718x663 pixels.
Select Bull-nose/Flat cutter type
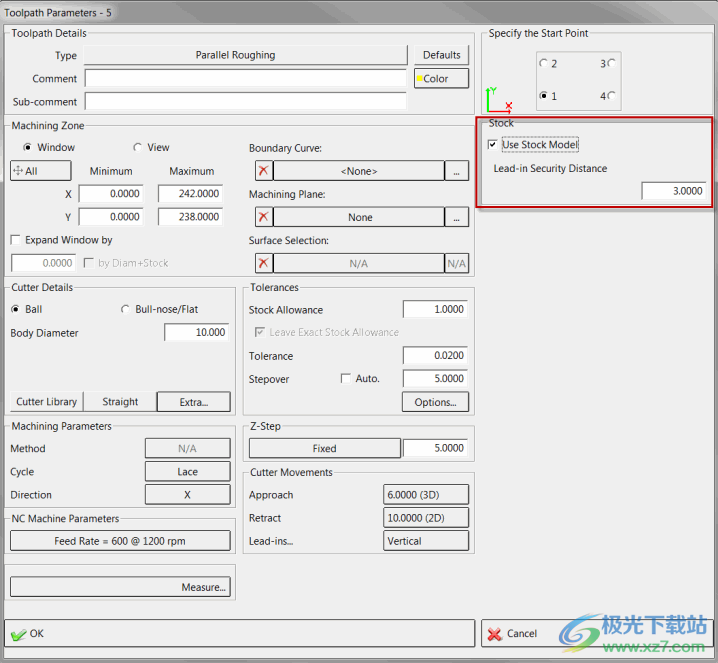[125, 310]
